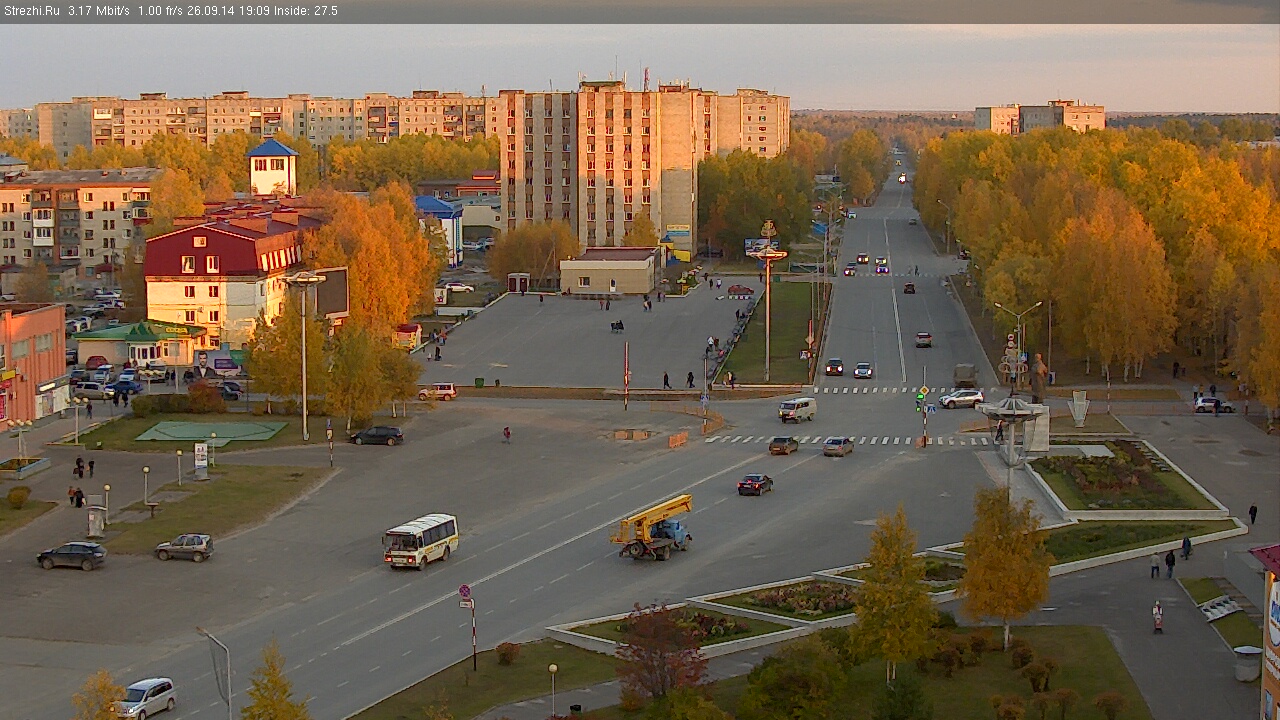Screen dimensions: 1280x720
Task: Click the yellow crane truck on the road
Action: pos(653,527)
